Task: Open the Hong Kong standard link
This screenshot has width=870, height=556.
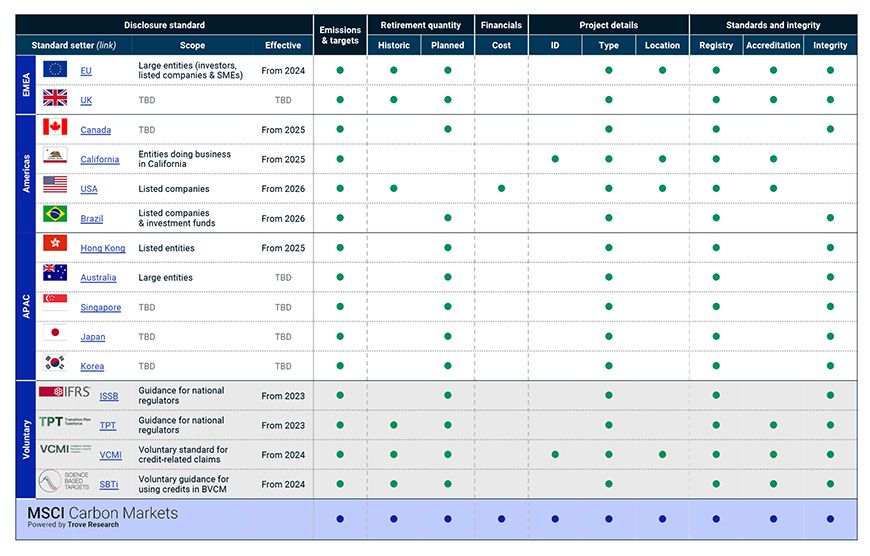Action: 102,249
